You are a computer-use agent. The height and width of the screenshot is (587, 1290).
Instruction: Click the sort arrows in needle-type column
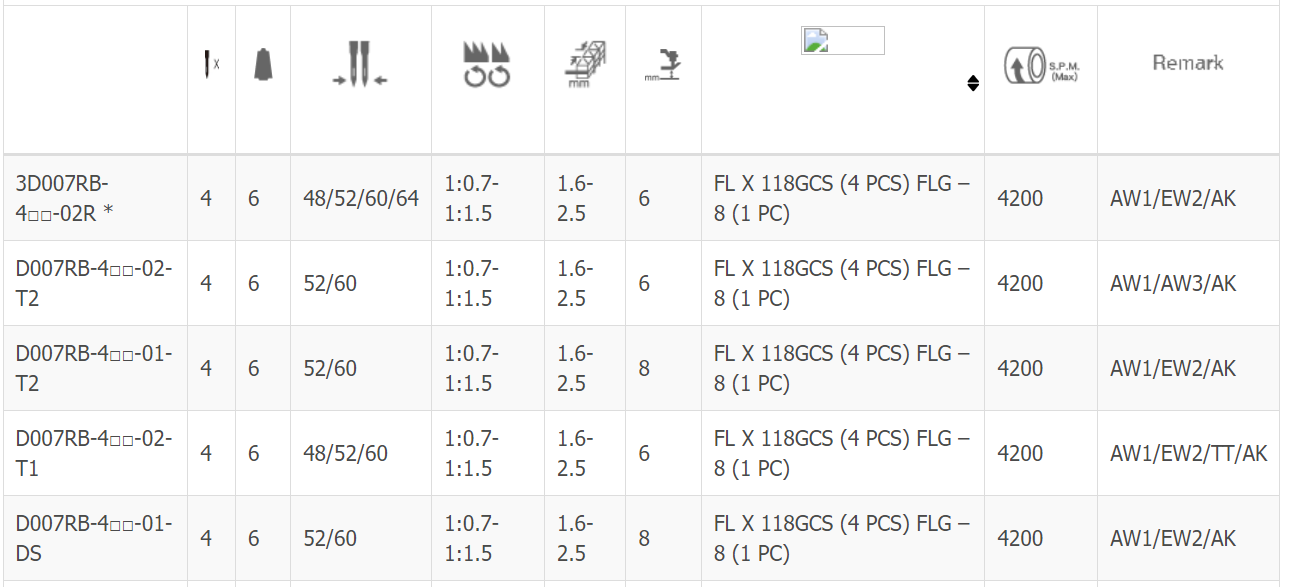click(x=973, y=83)
